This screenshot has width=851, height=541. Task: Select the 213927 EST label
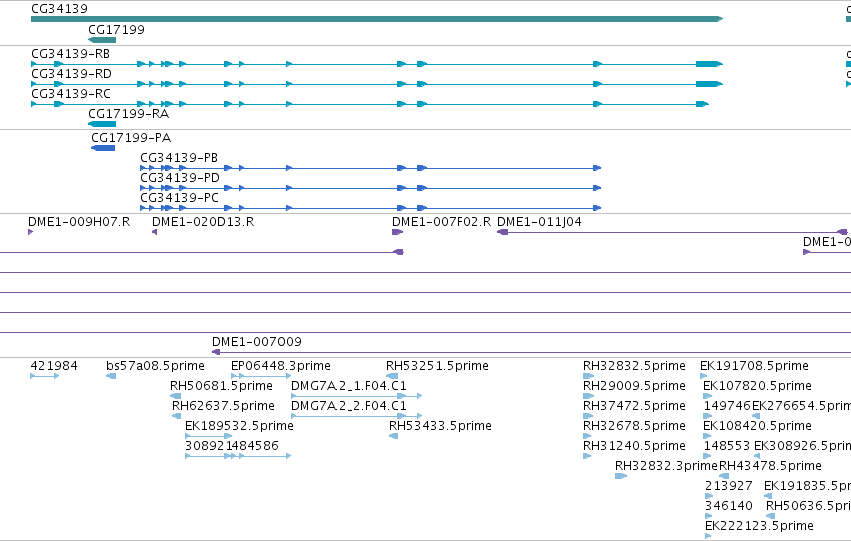click(729, 486)
